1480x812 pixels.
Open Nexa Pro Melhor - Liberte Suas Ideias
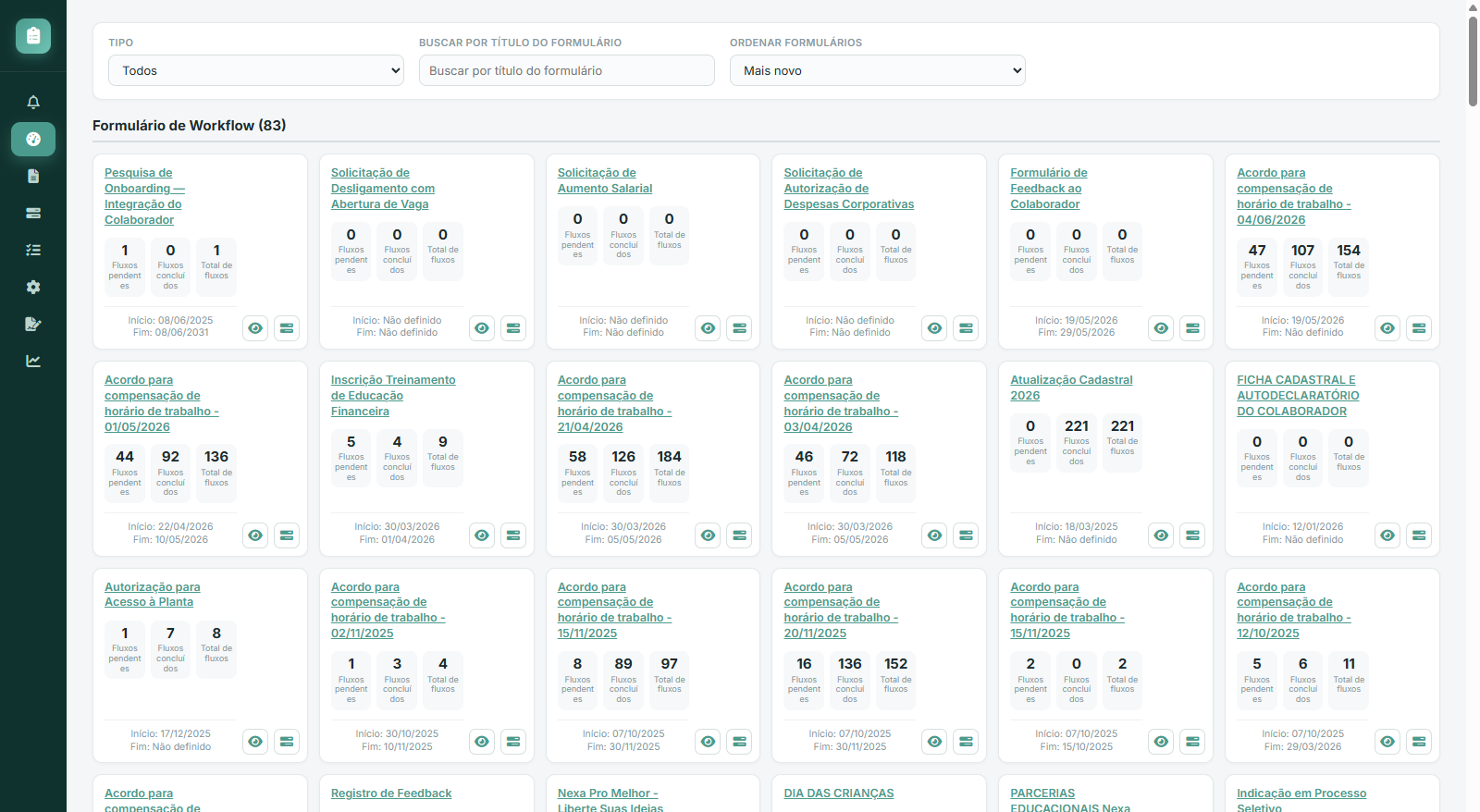610,800
